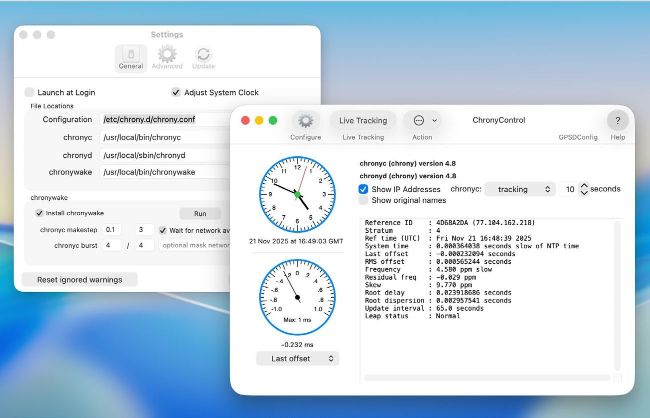This screenshot has width=650, height=418.
Task: Open the Advanced gear icon in Settings
Action: (x=167, y=55)
